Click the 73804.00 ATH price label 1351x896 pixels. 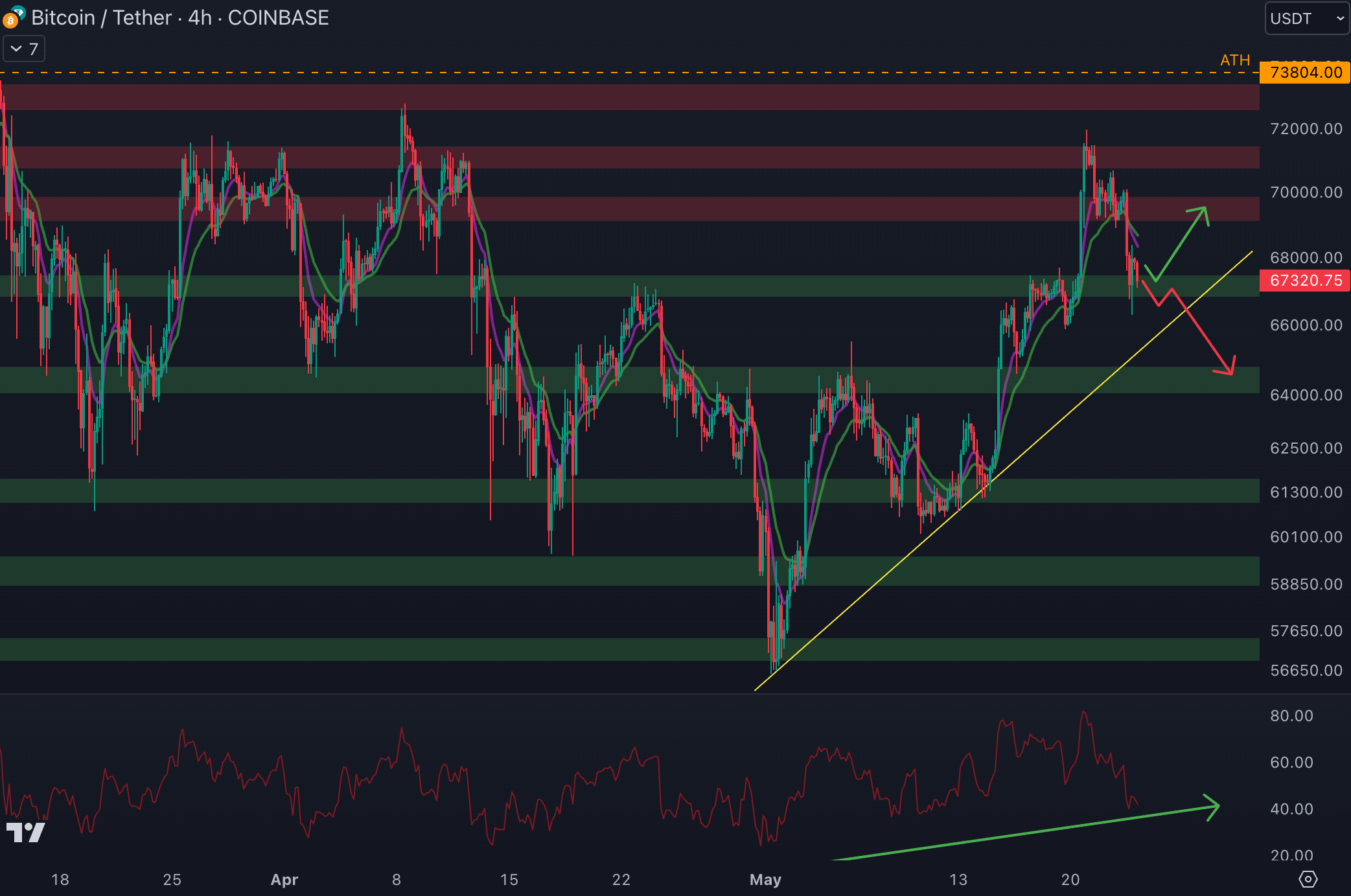coord(1305,73)
